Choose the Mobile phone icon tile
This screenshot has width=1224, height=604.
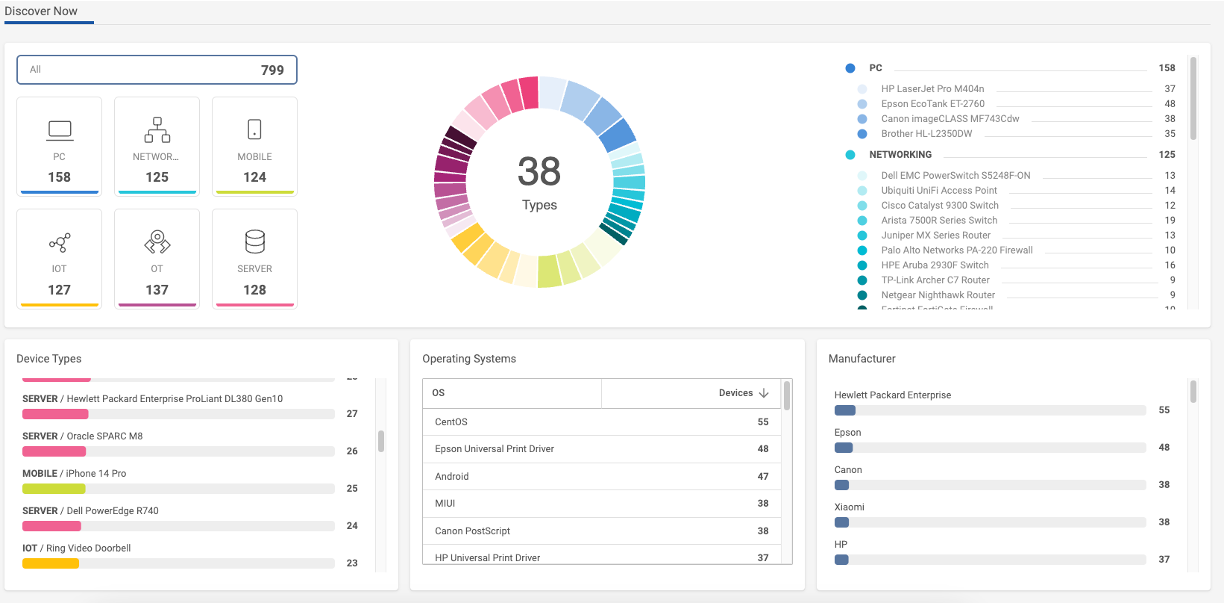(254, 130)
